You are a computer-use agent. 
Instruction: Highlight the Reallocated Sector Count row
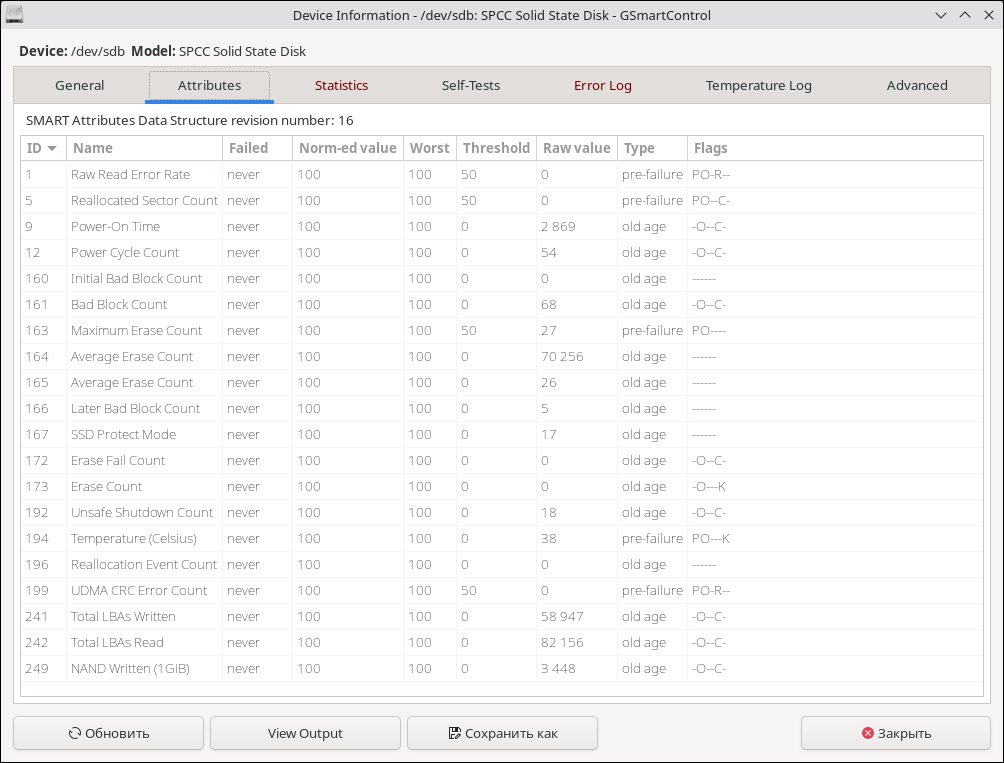tap(144, 200)
